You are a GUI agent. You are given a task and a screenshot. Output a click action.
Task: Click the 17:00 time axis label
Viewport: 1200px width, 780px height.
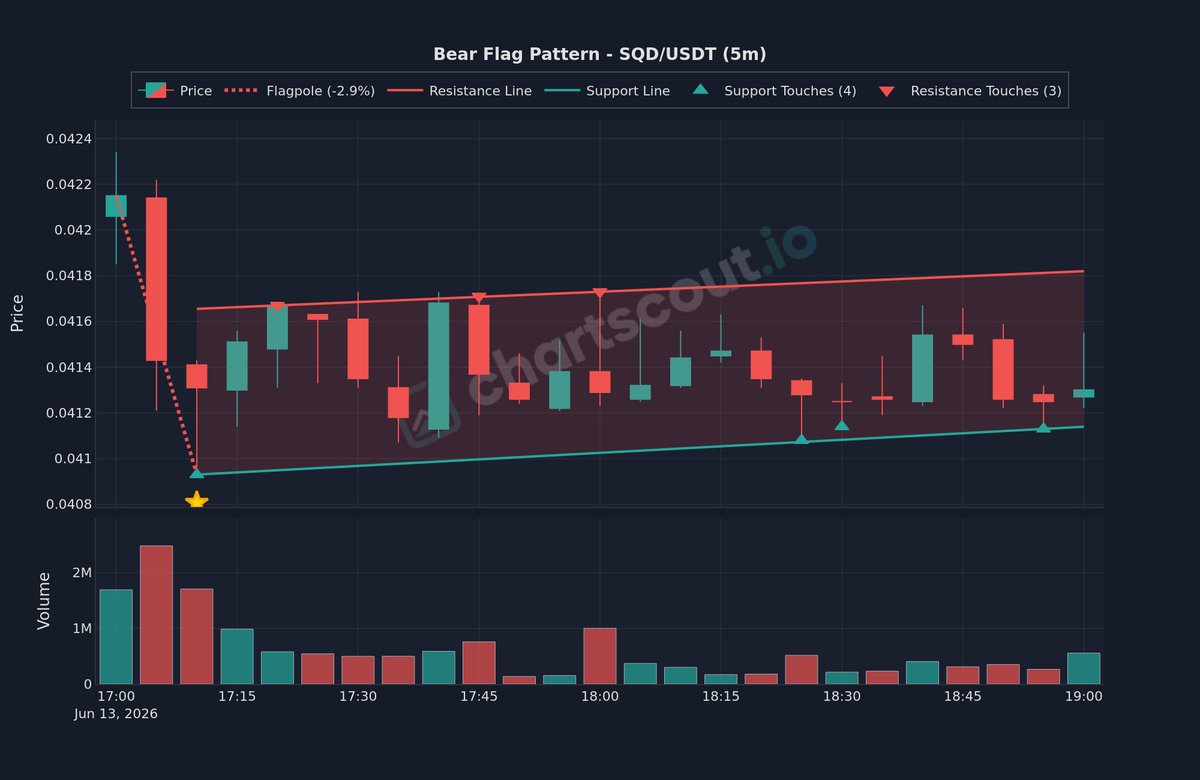coord(116,696)
